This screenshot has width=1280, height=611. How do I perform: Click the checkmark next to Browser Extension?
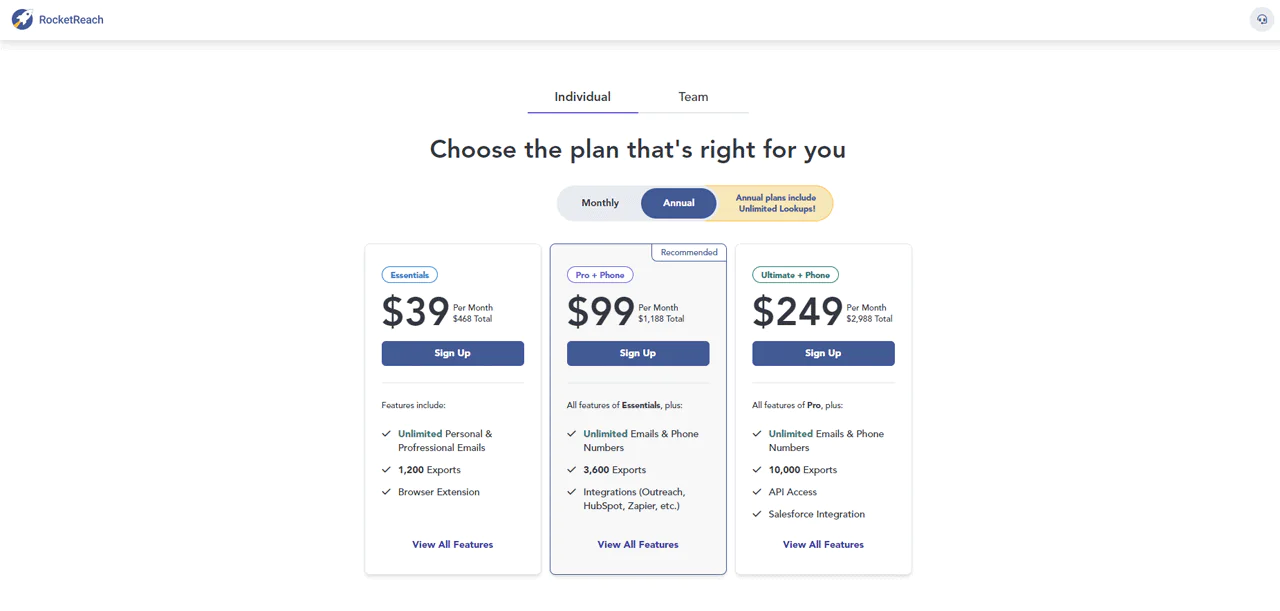385,492
